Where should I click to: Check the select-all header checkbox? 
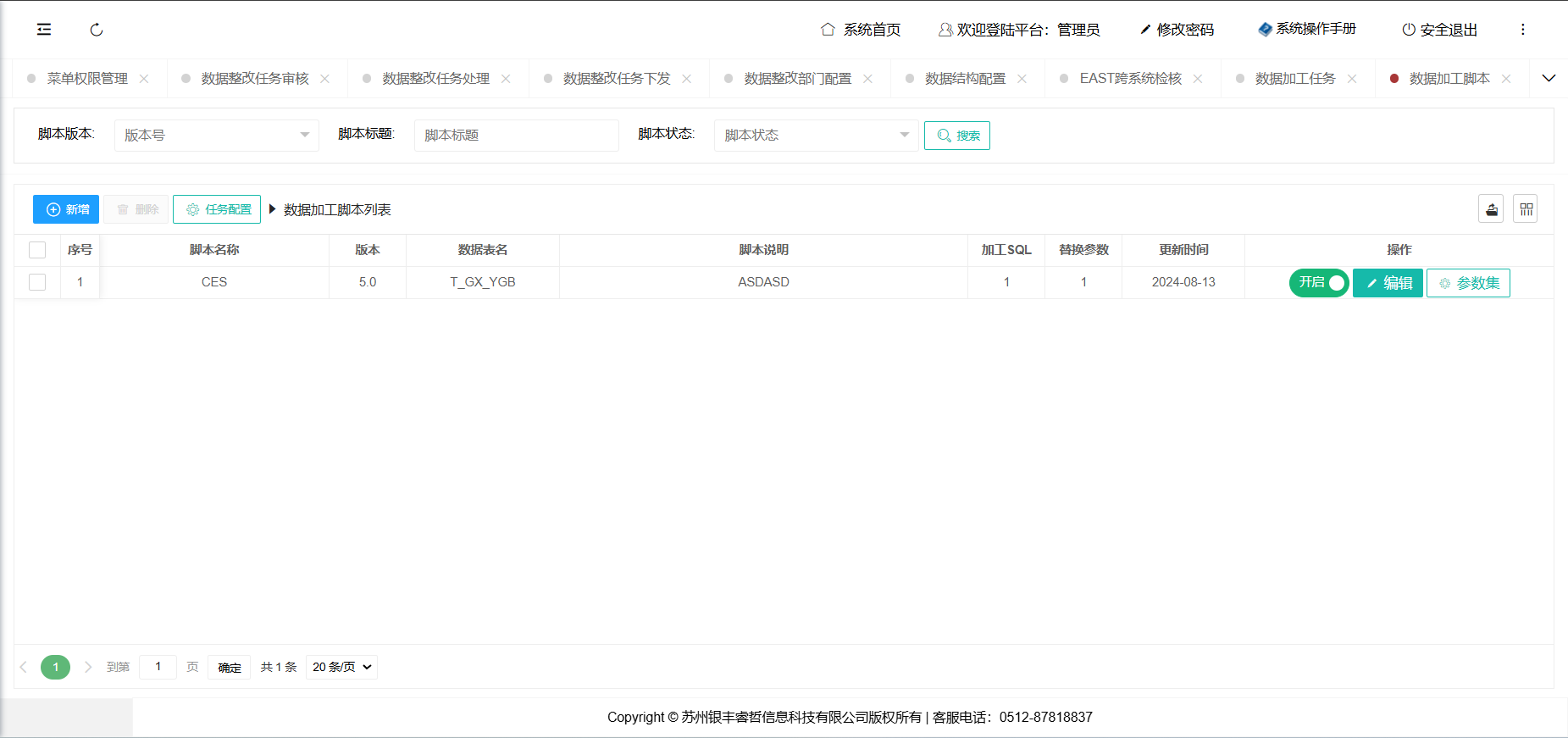[37, 250]
